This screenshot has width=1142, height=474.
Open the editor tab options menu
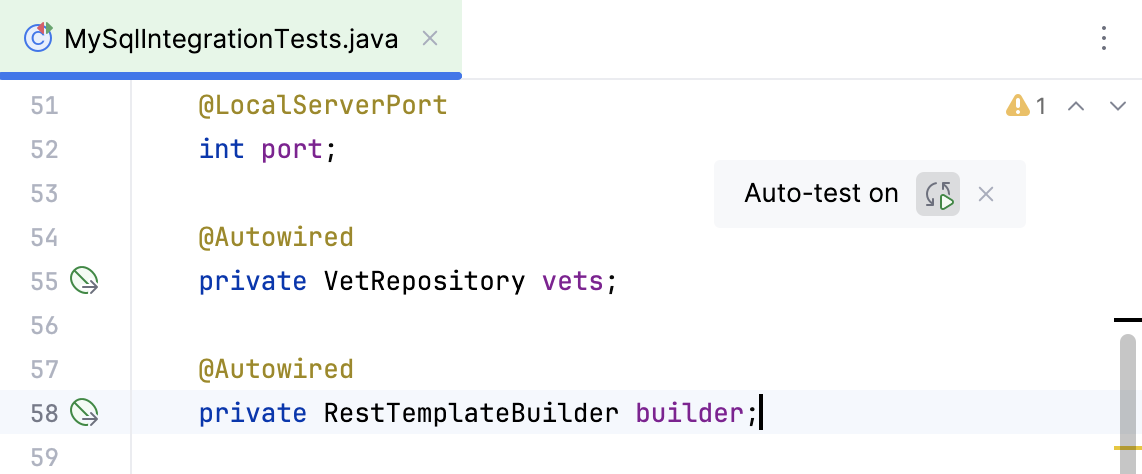1104,39
